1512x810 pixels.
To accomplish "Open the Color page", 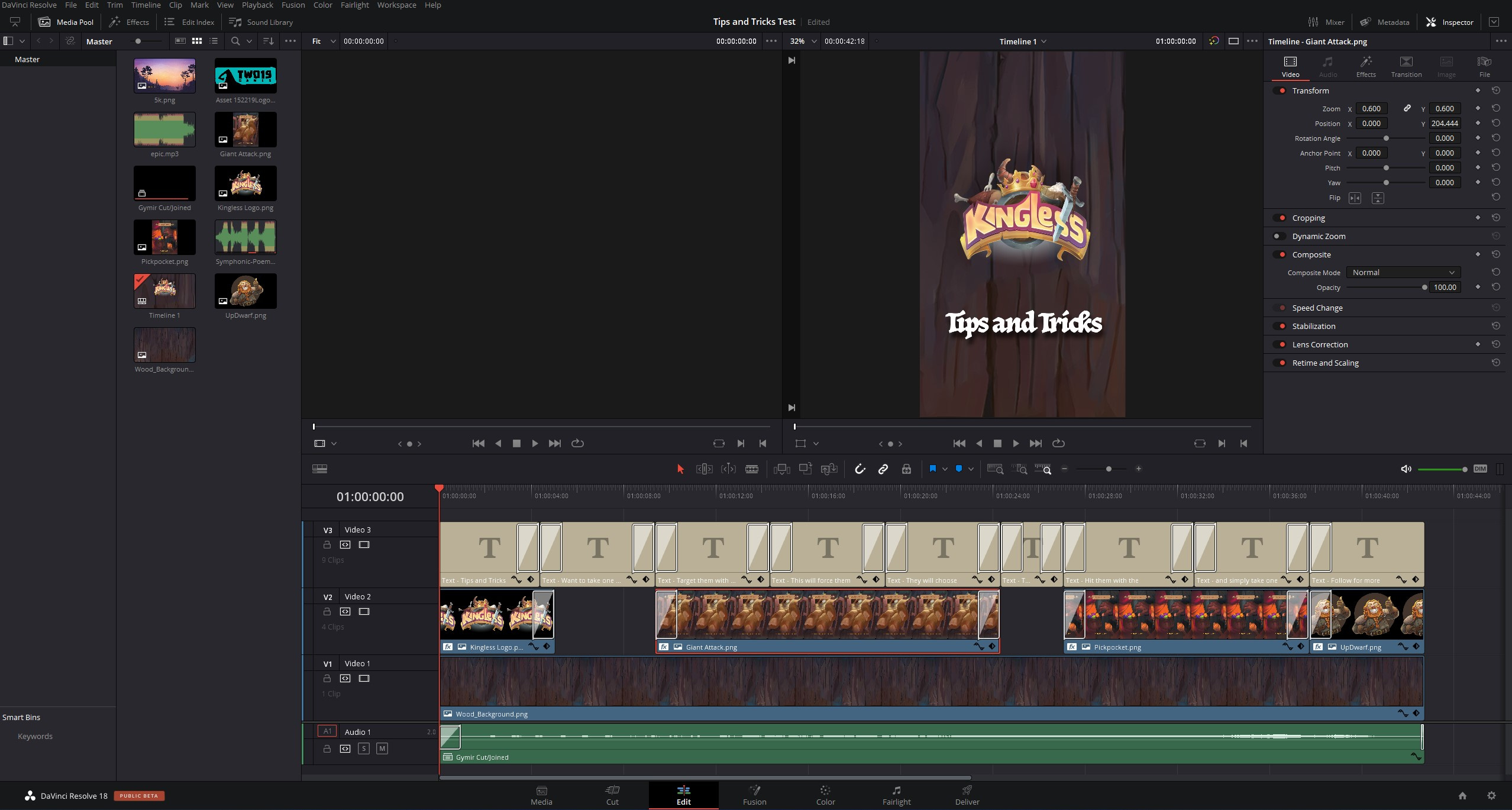I will [825, 795].
